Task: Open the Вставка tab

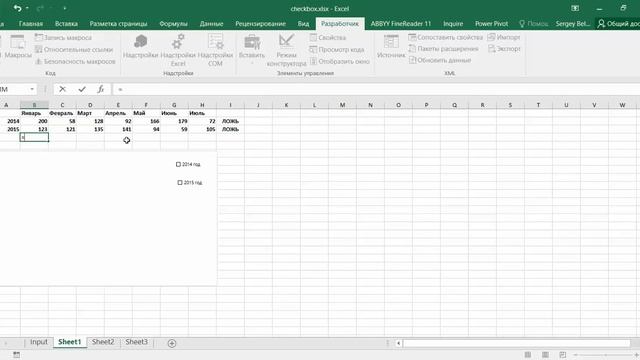Action: [66, 24]
